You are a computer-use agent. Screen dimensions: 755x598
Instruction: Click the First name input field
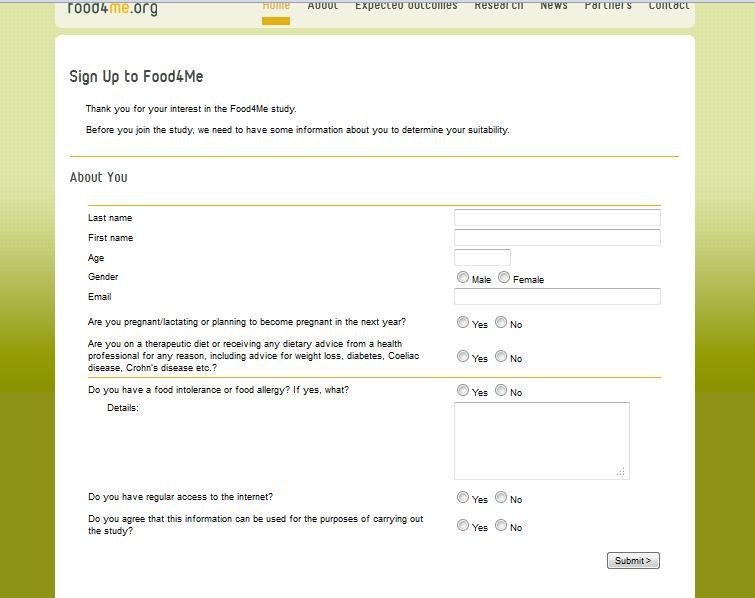pyautogui.click(x=557, y=237)
